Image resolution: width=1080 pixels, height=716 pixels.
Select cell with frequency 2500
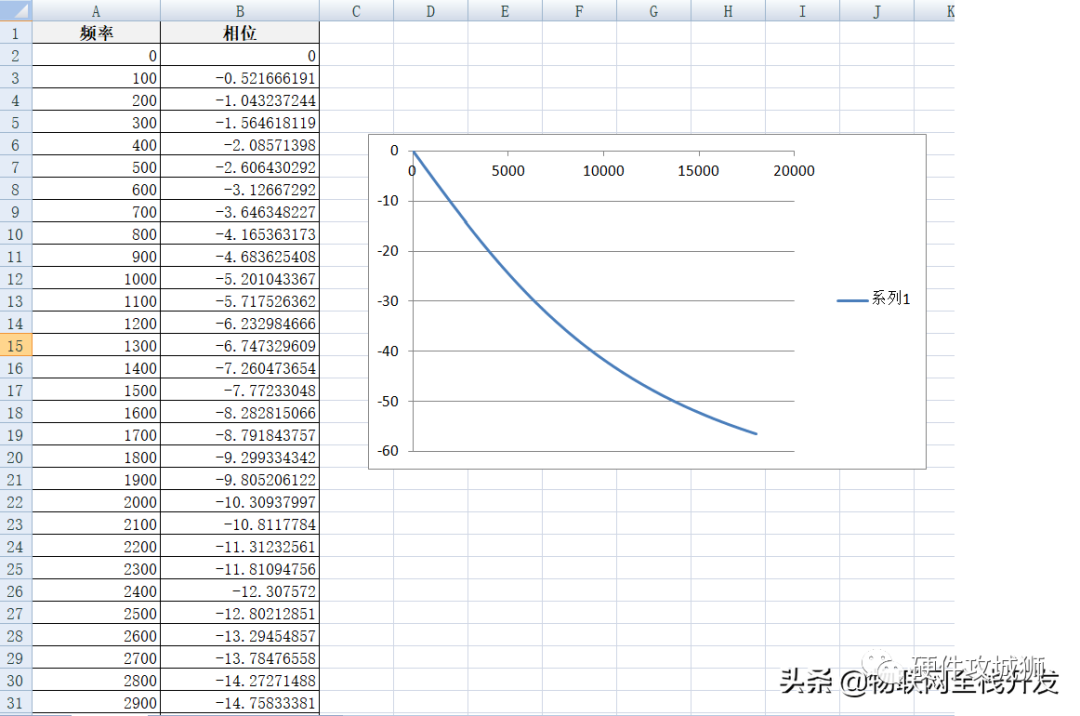coord(96,613)
